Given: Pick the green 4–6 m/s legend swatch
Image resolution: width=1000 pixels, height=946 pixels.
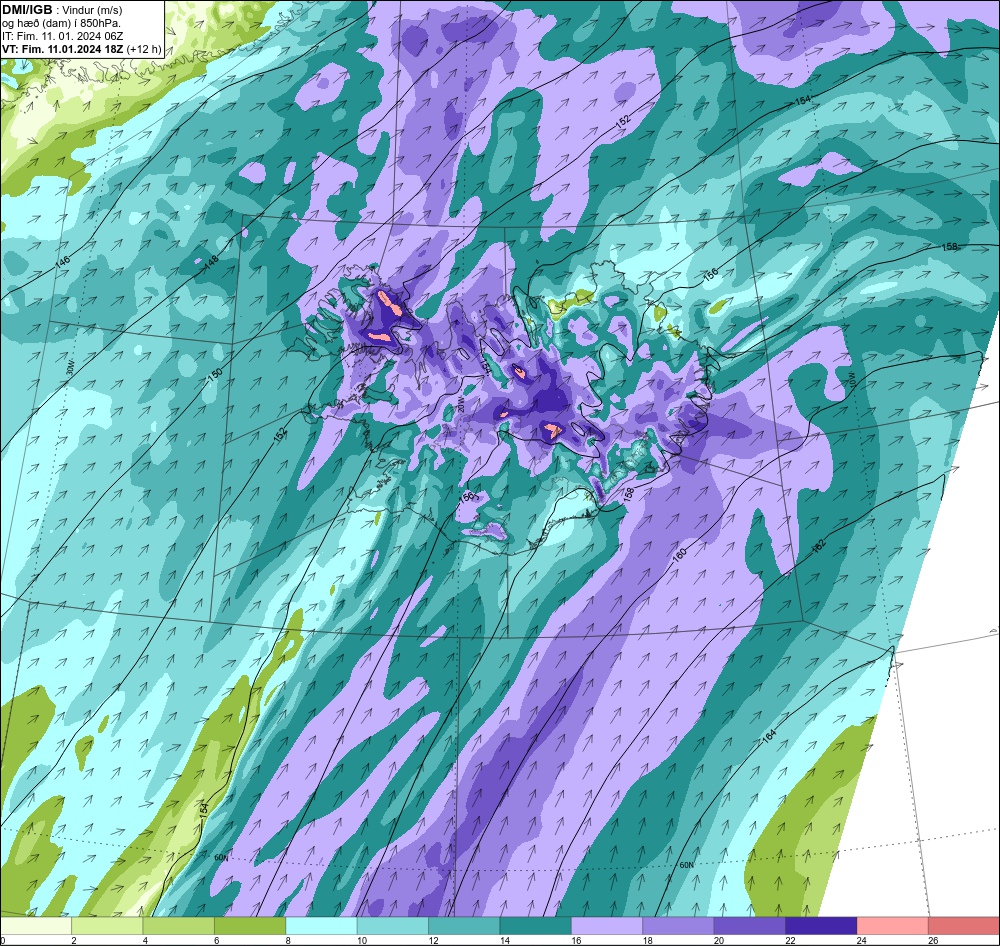Looking at the screenshot, I should click(x=179, y=925).
